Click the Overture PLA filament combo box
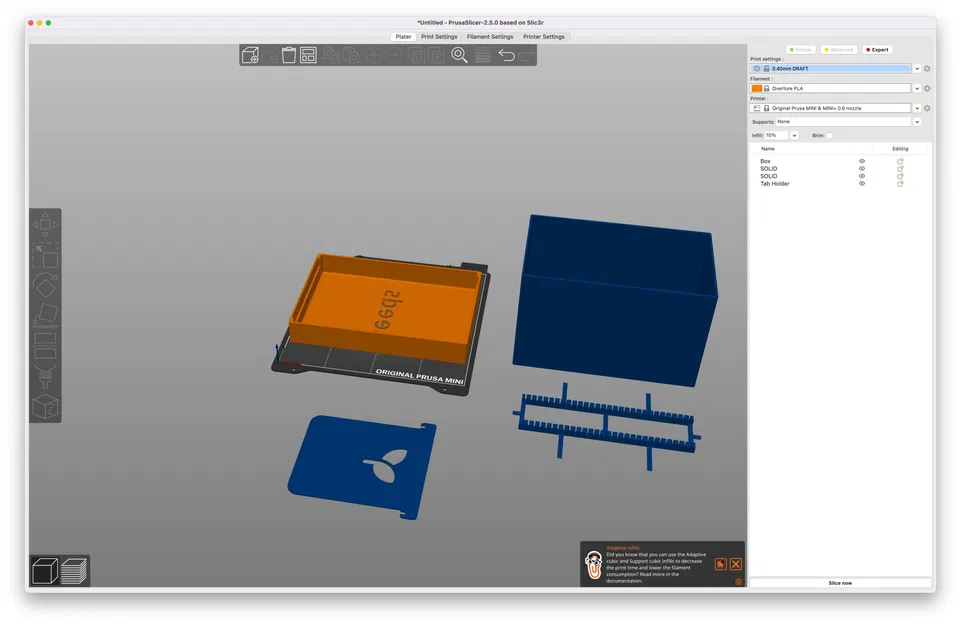 830,88
